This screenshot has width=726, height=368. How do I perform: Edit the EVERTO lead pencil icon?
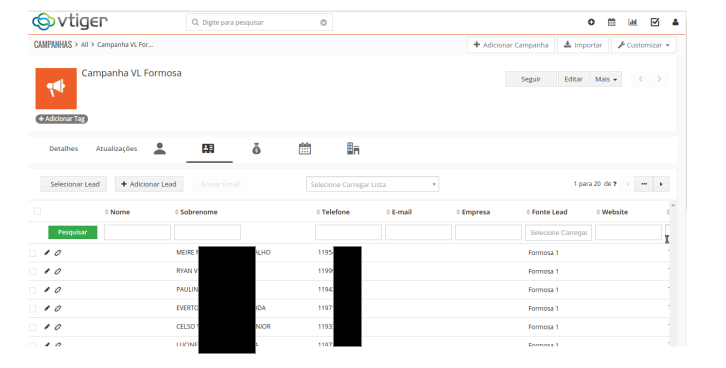click(x=47, y=308)
